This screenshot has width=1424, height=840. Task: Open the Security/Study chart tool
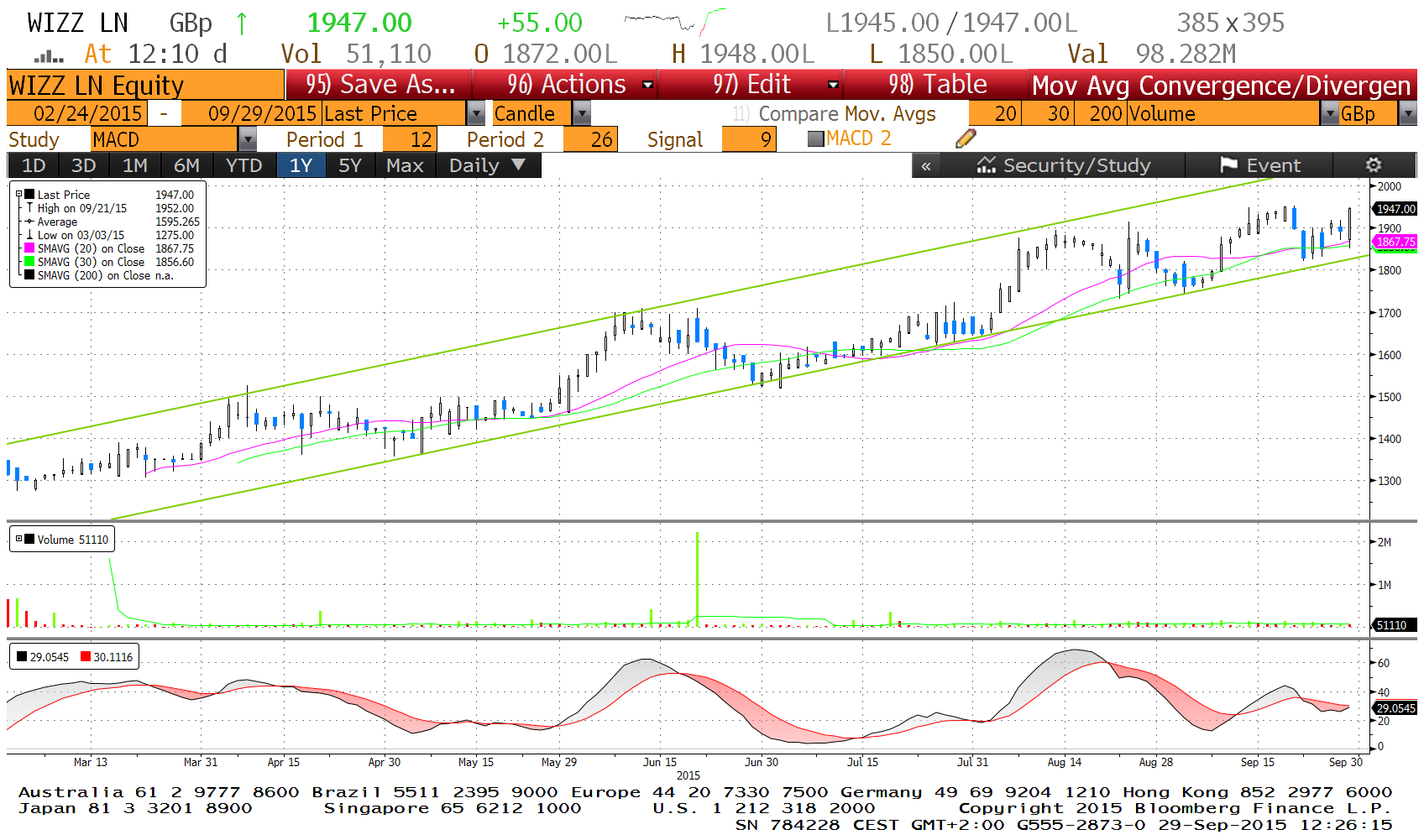[1063, 165]
